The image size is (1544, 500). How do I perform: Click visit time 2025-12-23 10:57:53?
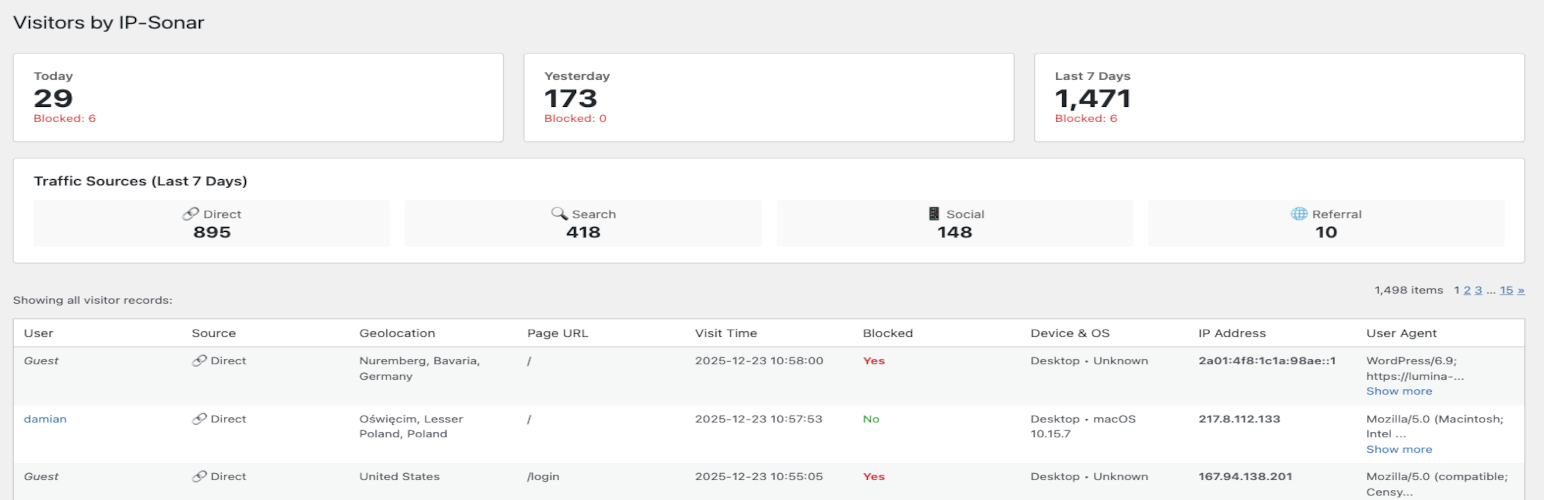pyautogui.click(x=759, y=419)
